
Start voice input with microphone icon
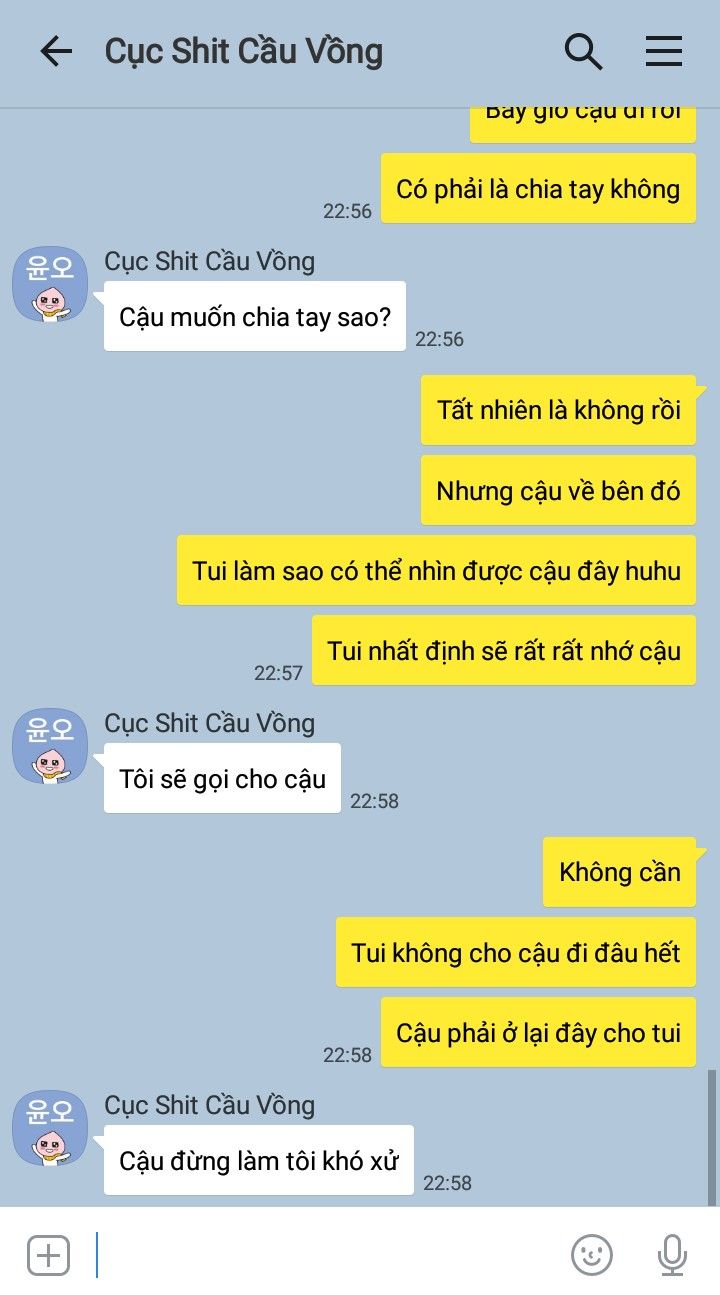pyautogui.click(x=673, y=1254)
